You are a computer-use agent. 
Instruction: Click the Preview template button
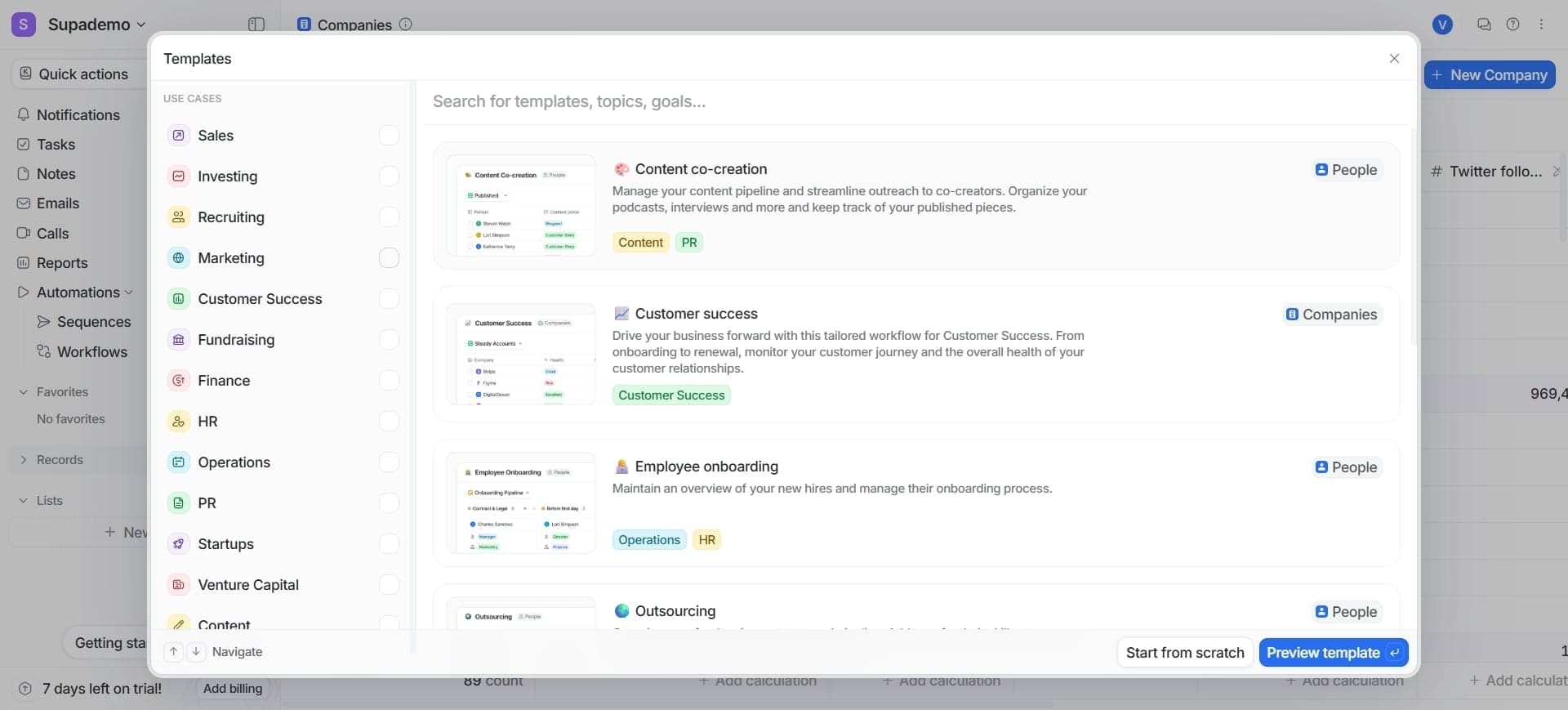[1332, 653]
